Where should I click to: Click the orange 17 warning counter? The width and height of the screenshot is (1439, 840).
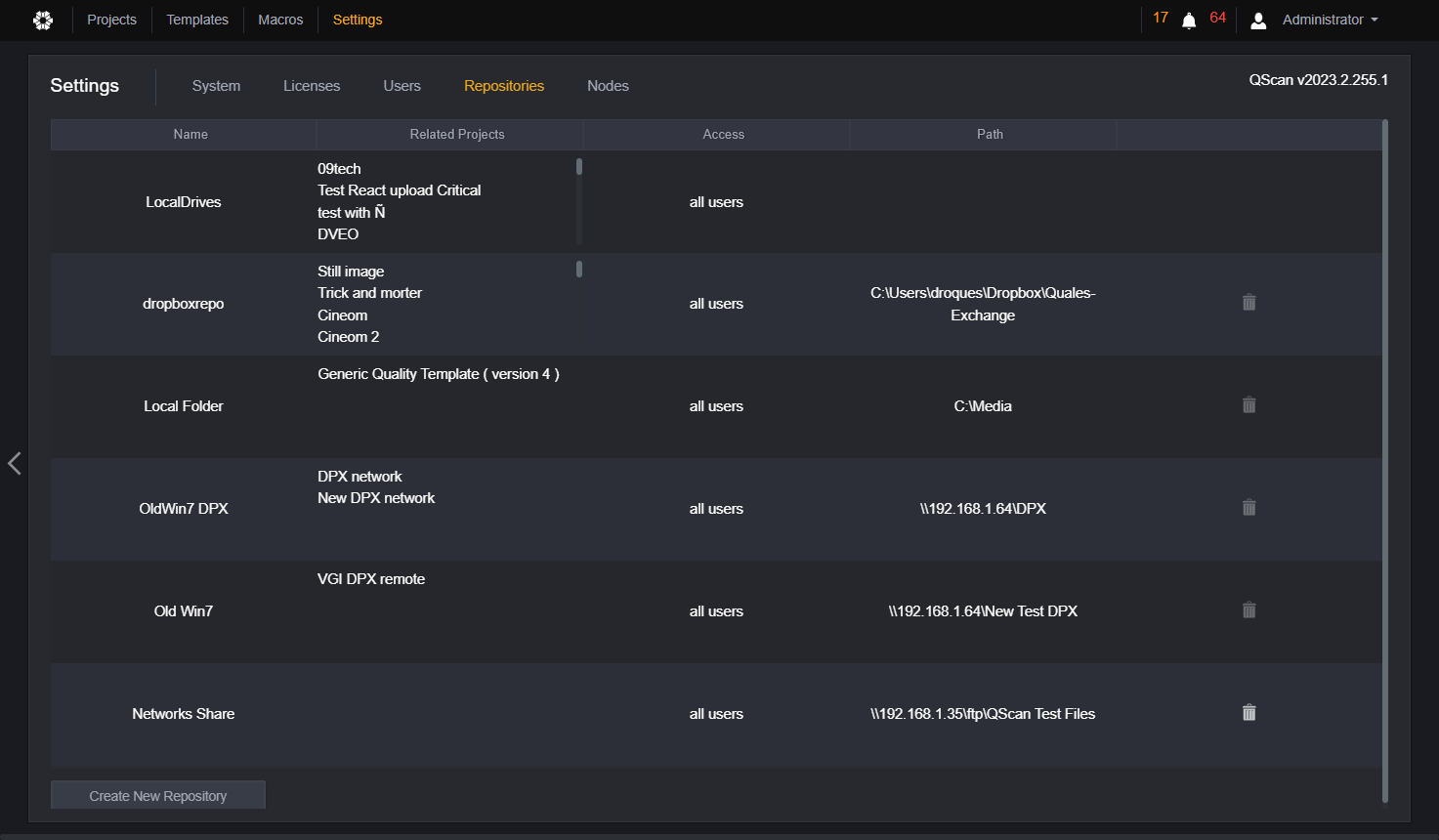pos(1161,18)
